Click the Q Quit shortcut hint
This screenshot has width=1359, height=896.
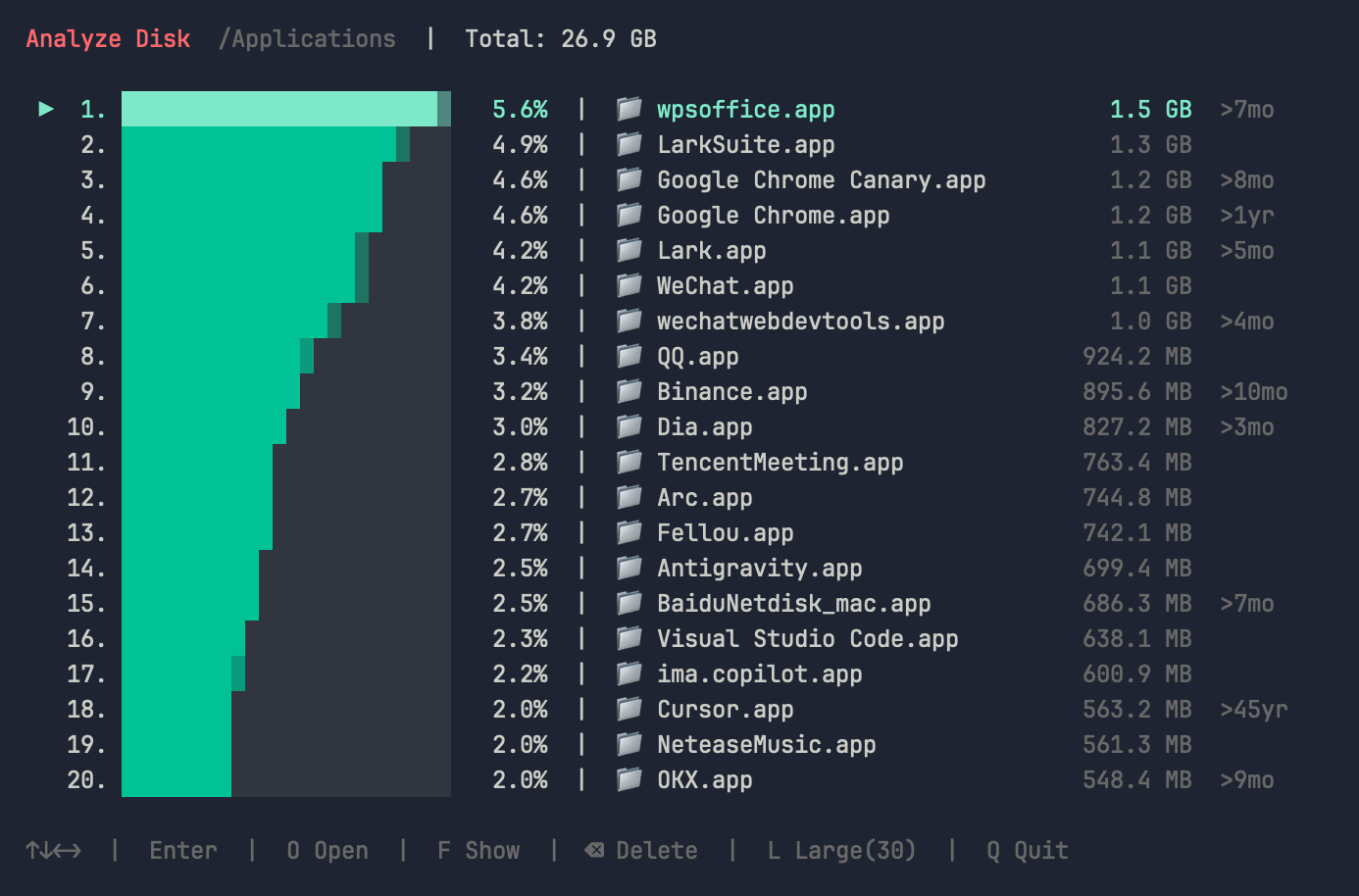tap(1027, 850)
